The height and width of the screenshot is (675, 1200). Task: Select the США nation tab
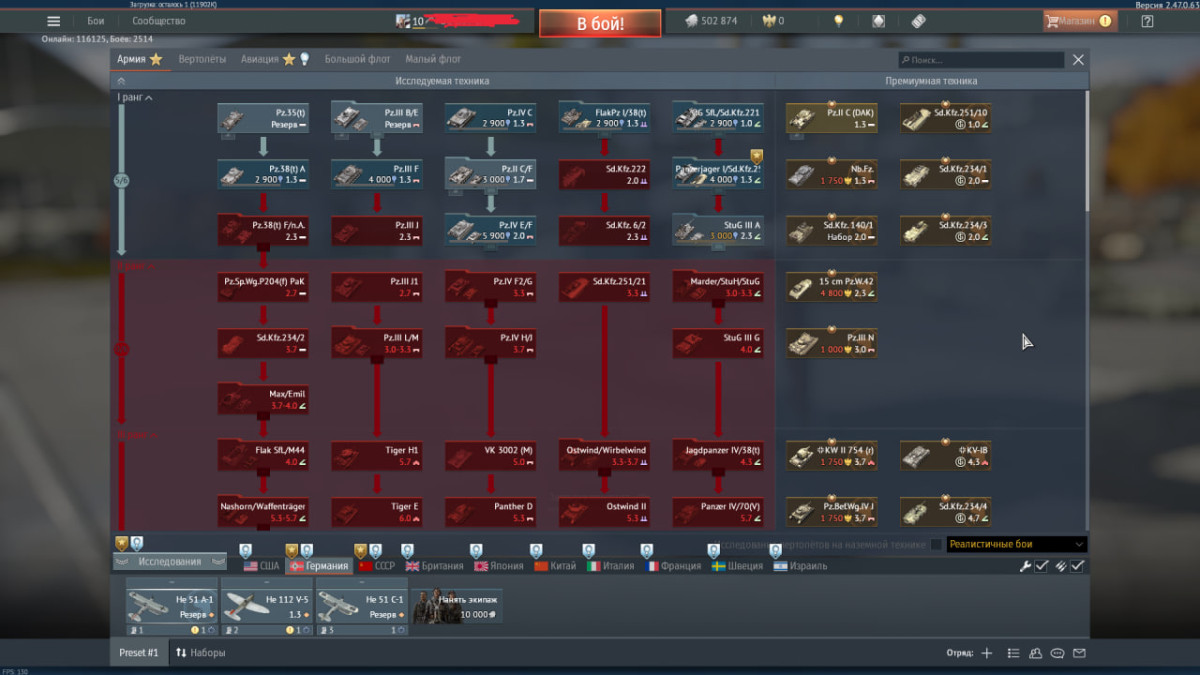pyautogui.click(x=262, y=566)
